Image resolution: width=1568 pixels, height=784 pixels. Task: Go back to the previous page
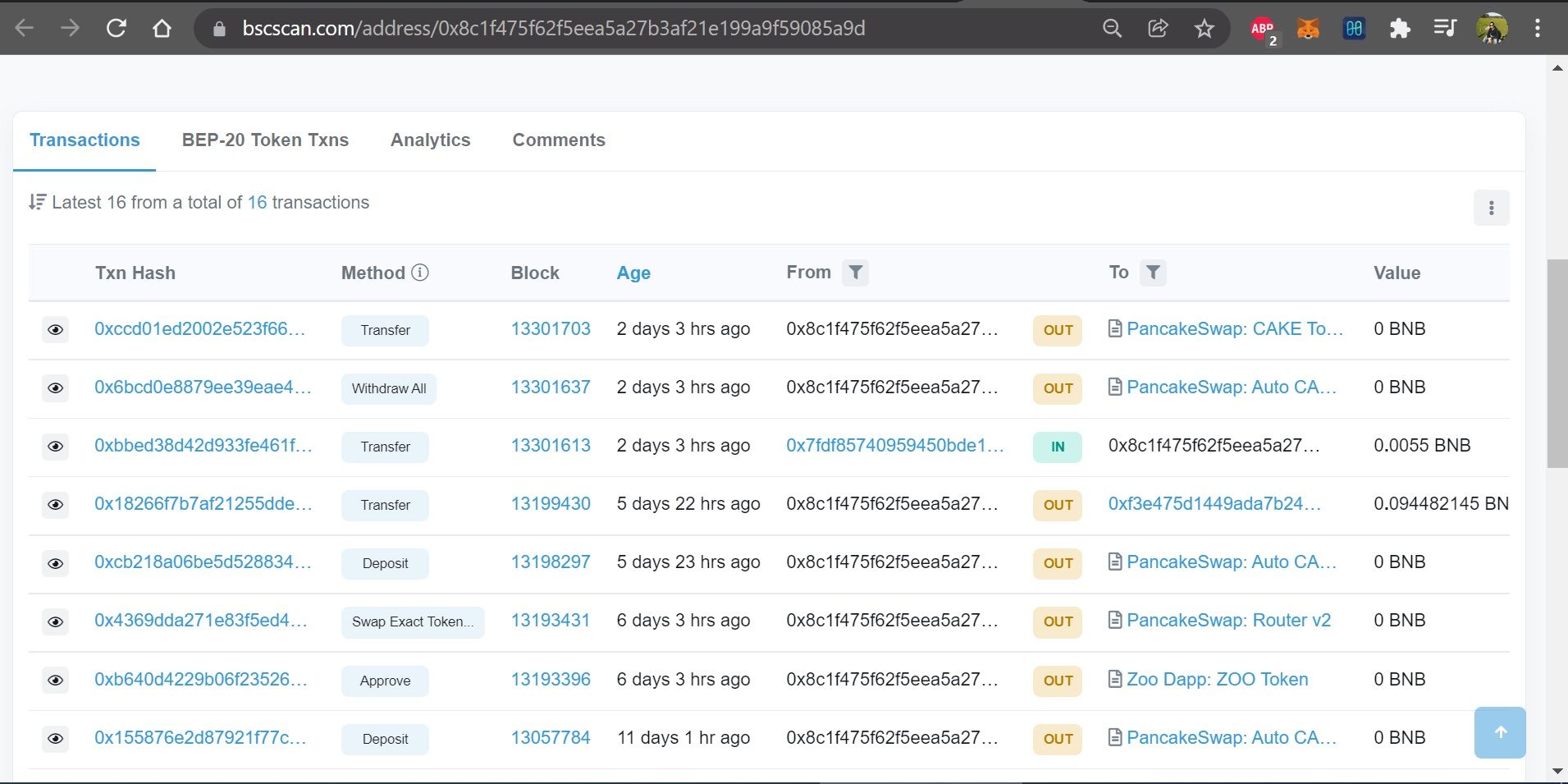(x=25, y=29)
